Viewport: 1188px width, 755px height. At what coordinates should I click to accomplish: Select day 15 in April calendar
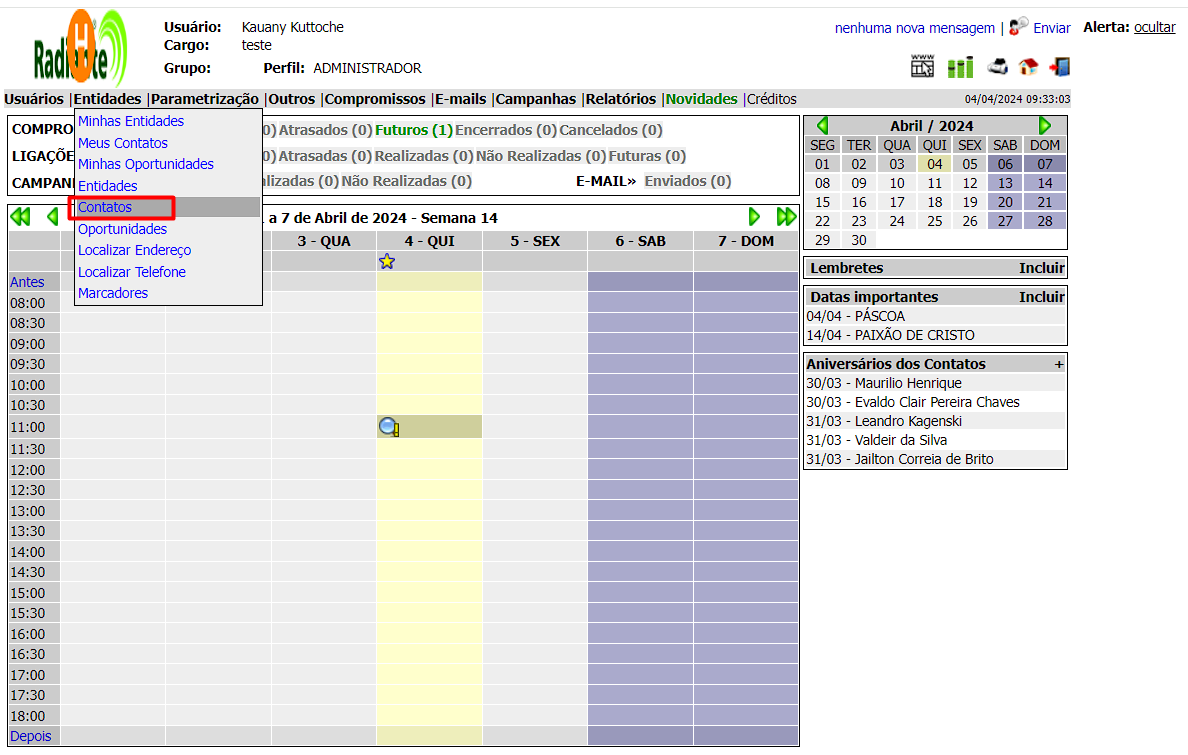(822, 202)
